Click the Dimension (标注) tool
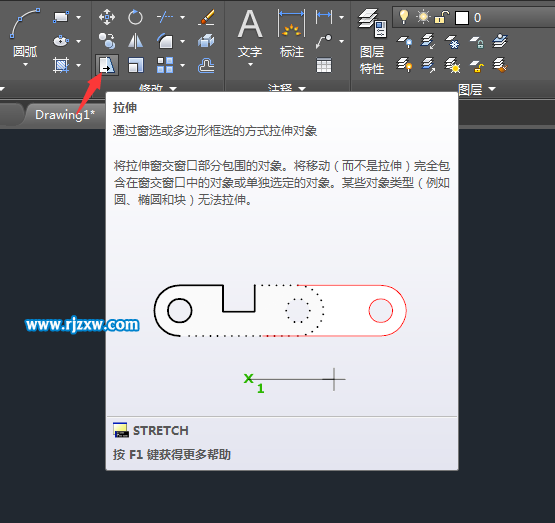This screenshot has width=555, height=523. [292, 33]
